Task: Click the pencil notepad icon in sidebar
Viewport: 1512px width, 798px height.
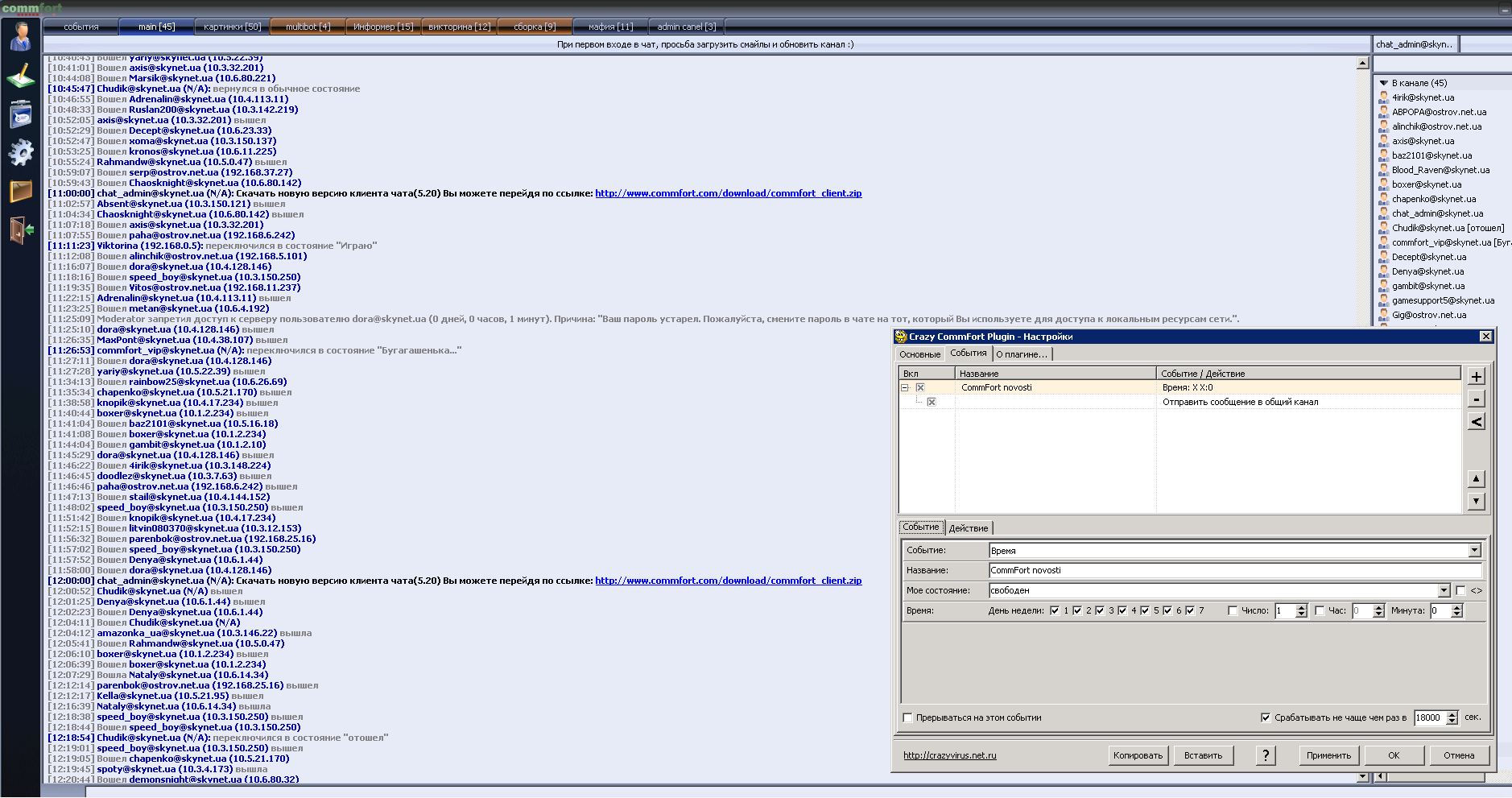Action: point(21,76)
